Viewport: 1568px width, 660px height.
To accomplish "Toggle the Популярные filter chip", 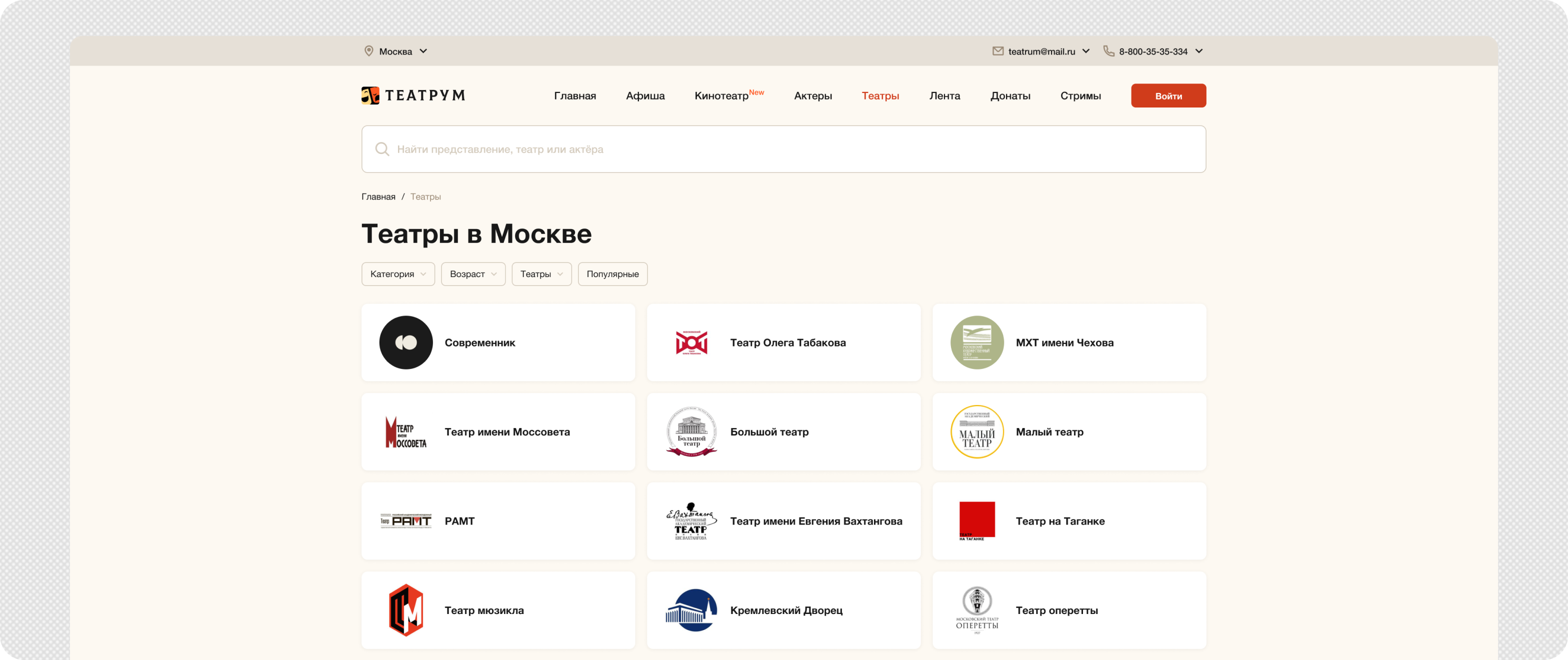I will click(612, 274).
